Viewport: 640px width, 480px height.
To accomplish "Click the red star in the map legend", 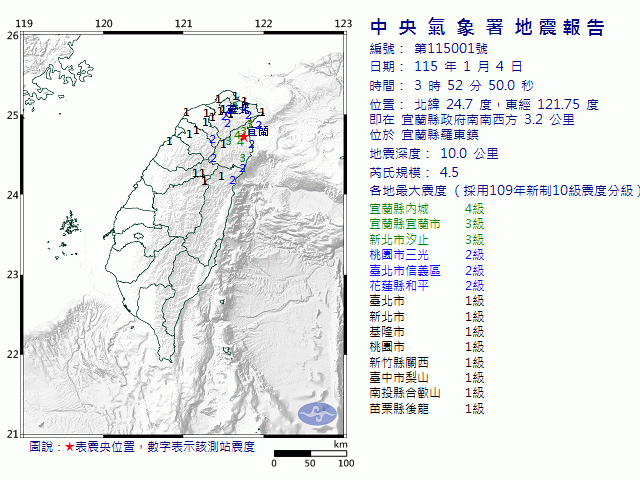I will [69, 446].
